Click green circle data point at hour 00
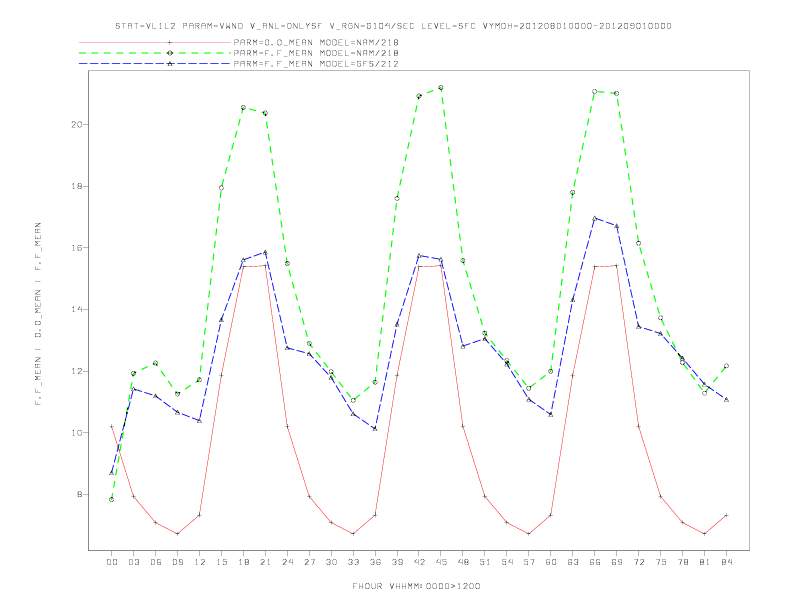Image resolution: width=792 pixels, height=612 pixels. click(112, 499)
